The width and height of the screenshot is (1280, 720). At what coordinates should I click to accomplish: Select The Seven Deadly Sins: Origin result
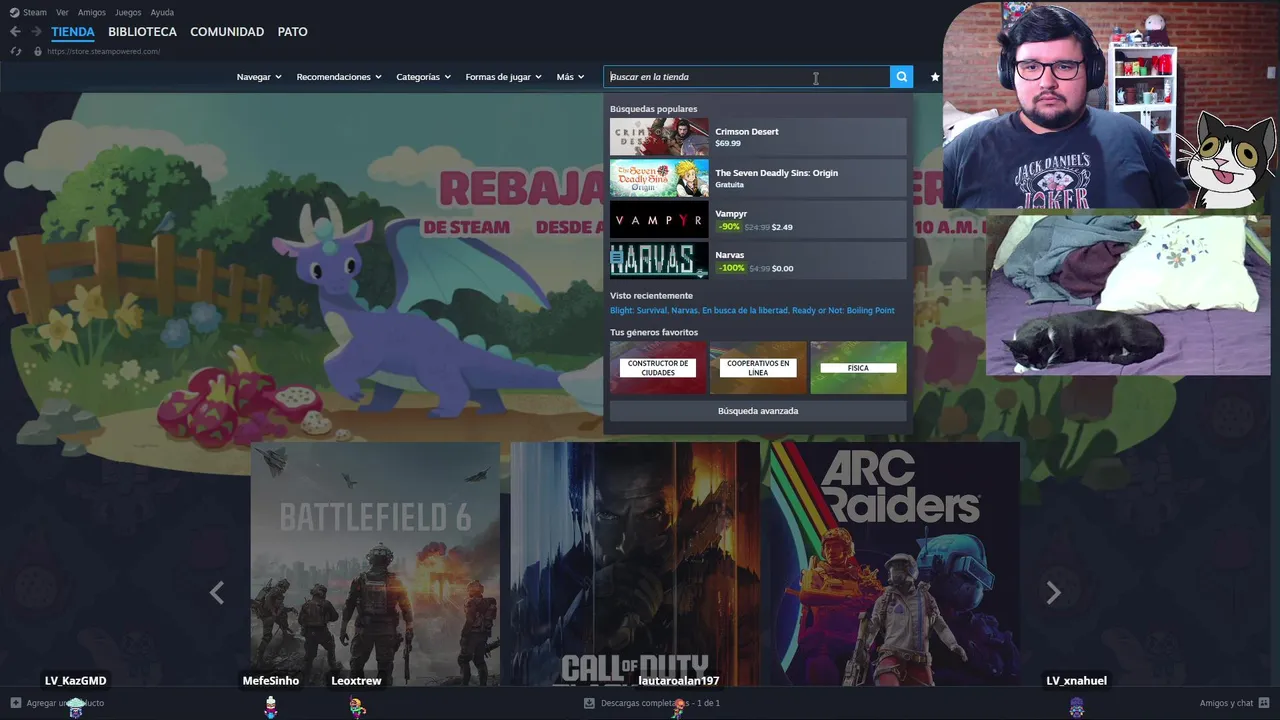point(758,178)
